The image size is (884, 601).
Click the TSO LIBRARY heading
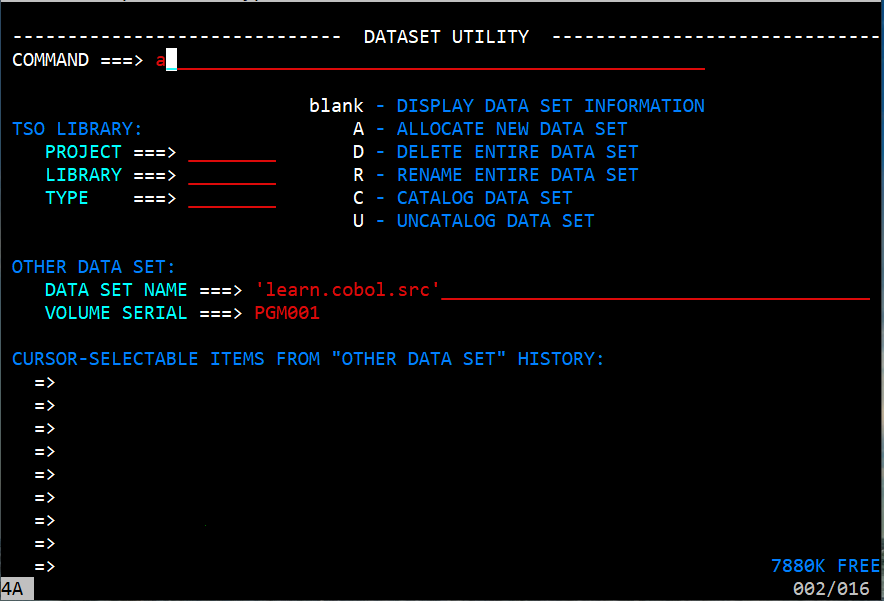(77, 129)
